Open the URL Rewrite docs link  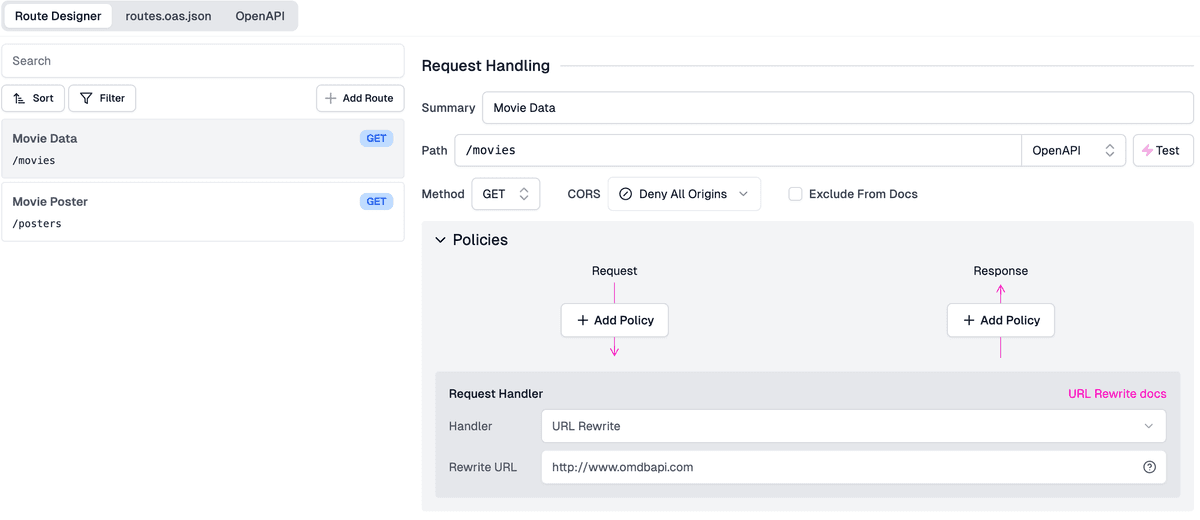coord(1117,394)
